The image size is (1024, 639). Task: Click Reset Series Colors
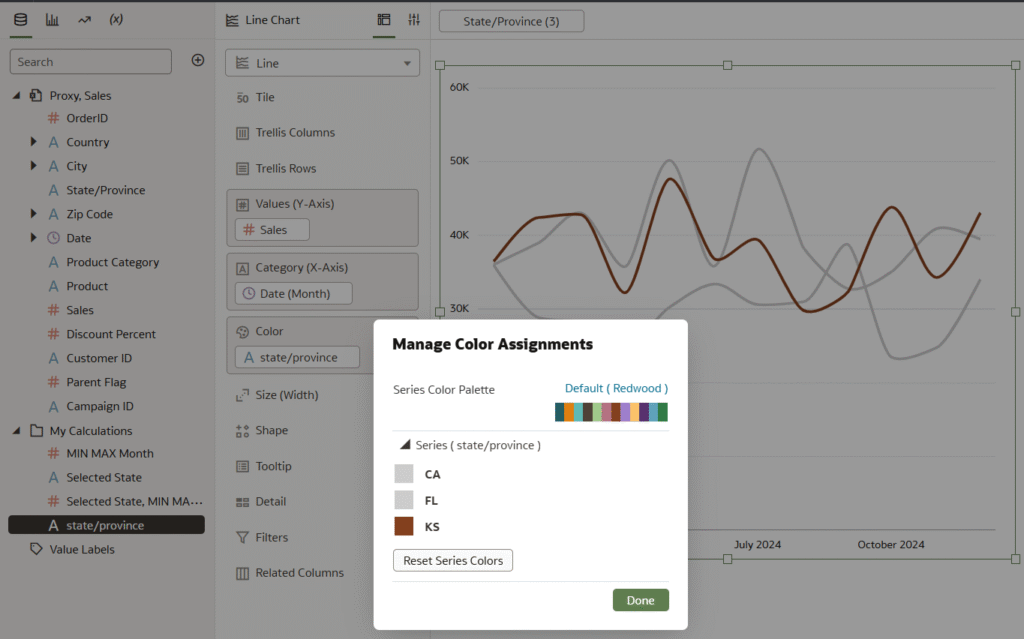click(453, 561)
